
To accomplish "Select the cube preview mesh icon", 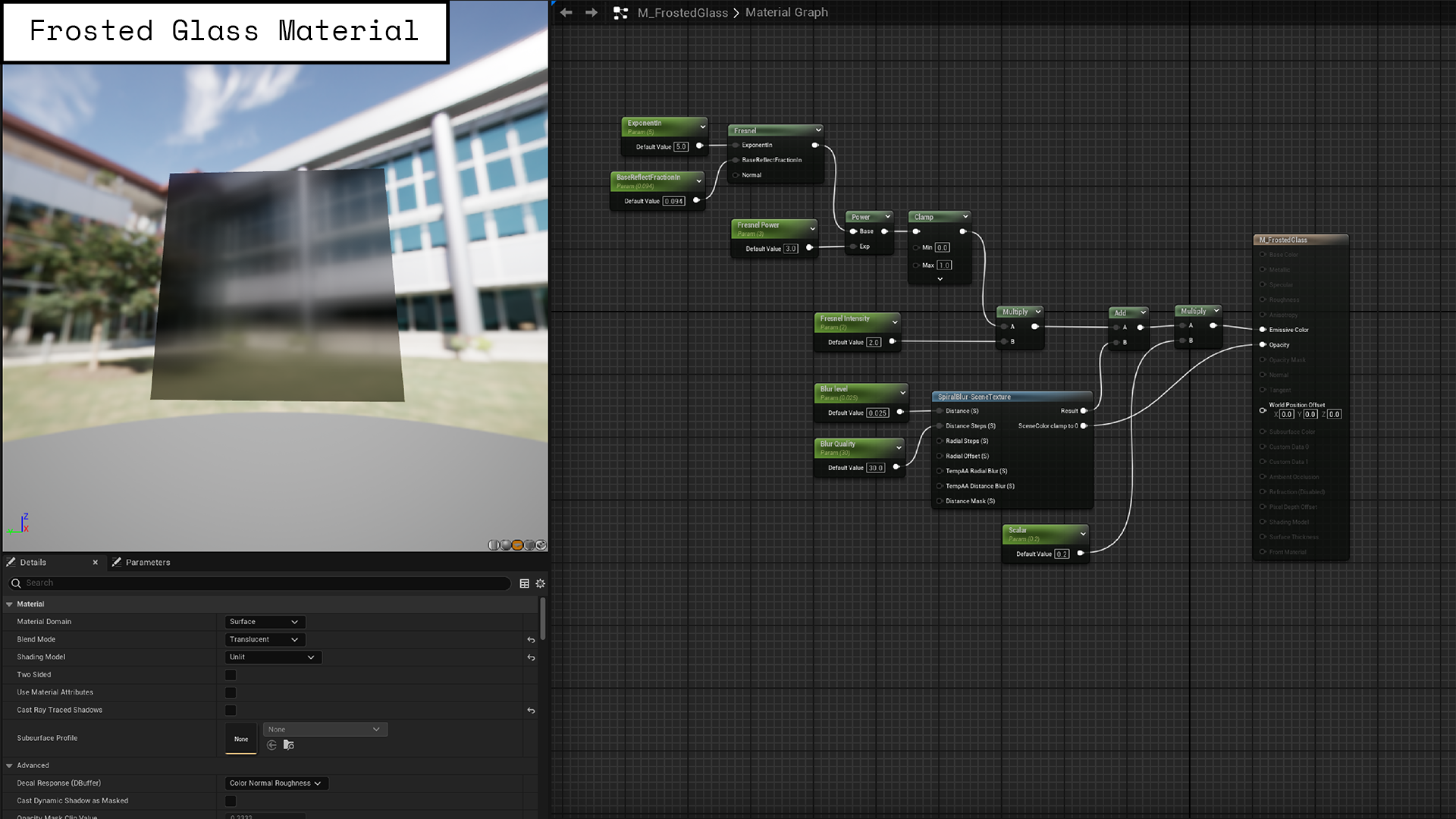I will pyautogui.click(x=529, y=545).
